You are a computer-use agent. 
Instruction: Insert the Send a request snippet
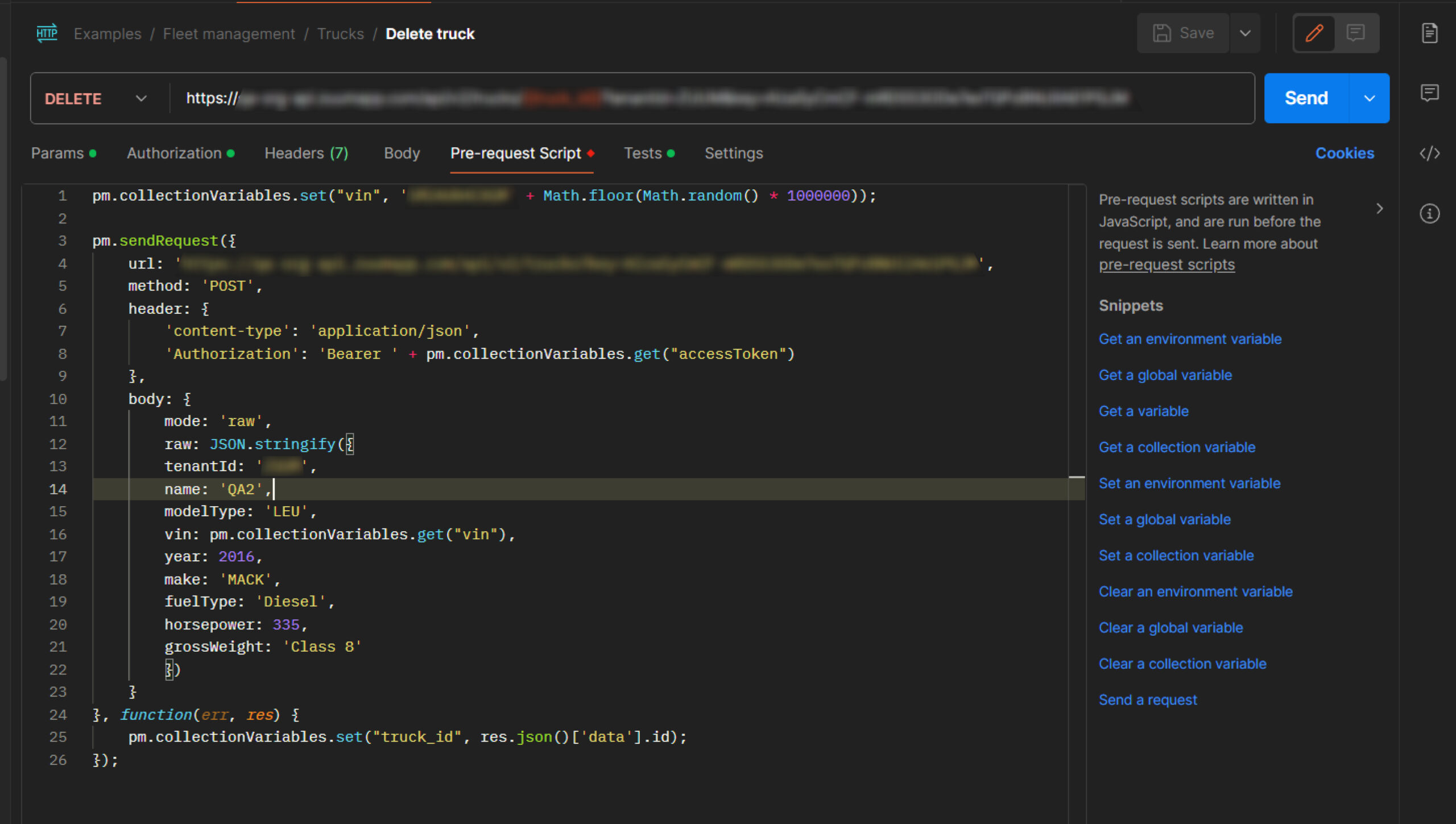click(1147, 699)
